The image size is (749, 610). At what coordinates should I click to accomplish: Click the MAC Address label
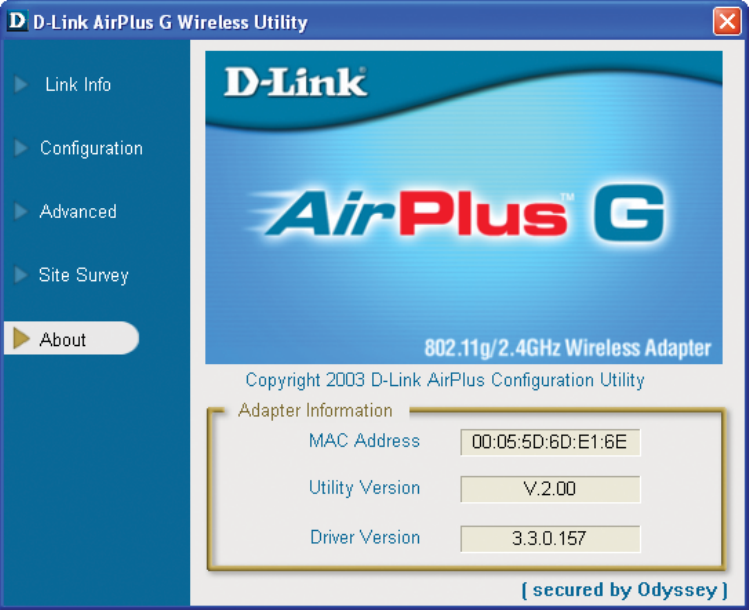(x=364, y=440)
